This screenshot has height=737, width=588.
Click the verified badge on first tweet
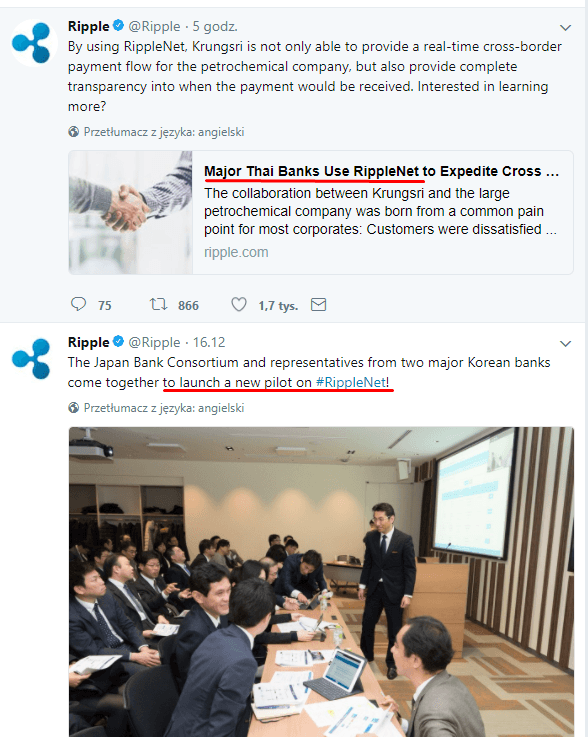[118, 26]
